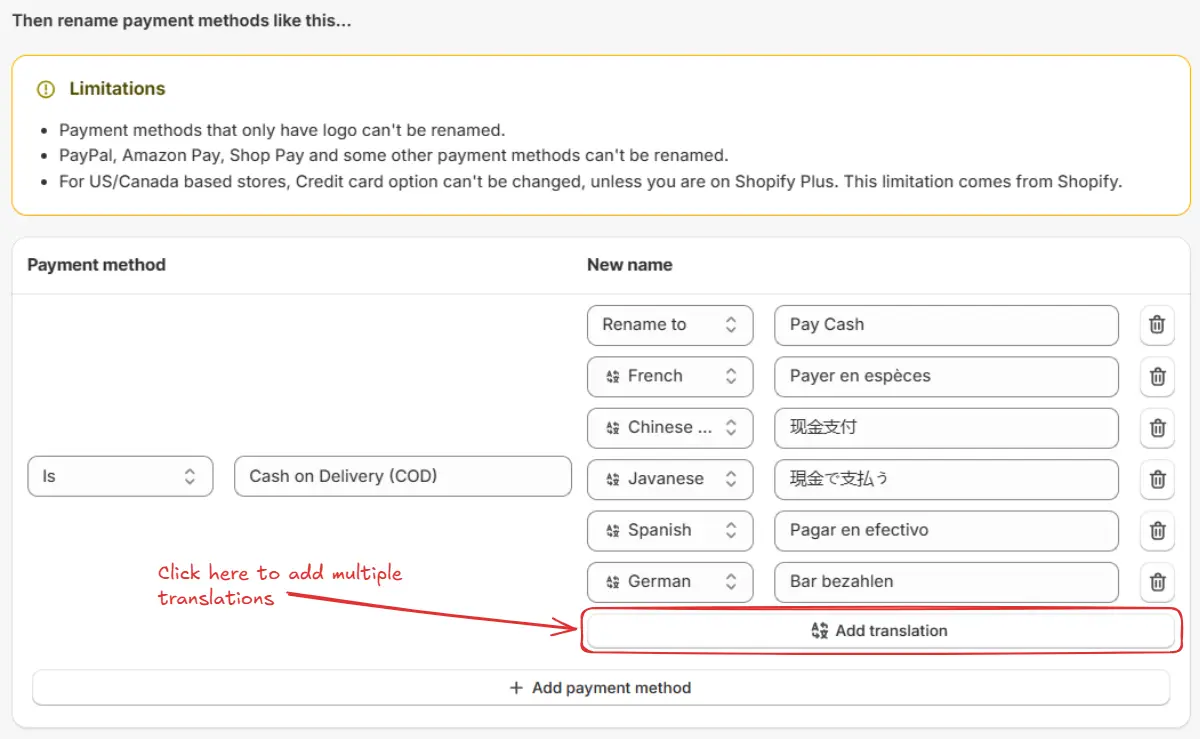Change the Javanese language selector

click(670, 479)
